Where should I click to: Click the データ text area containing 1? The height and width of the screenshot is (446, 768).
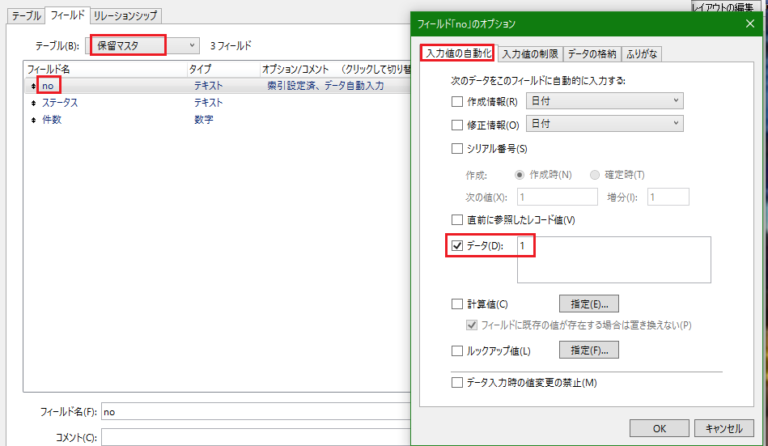coord(614,260)
